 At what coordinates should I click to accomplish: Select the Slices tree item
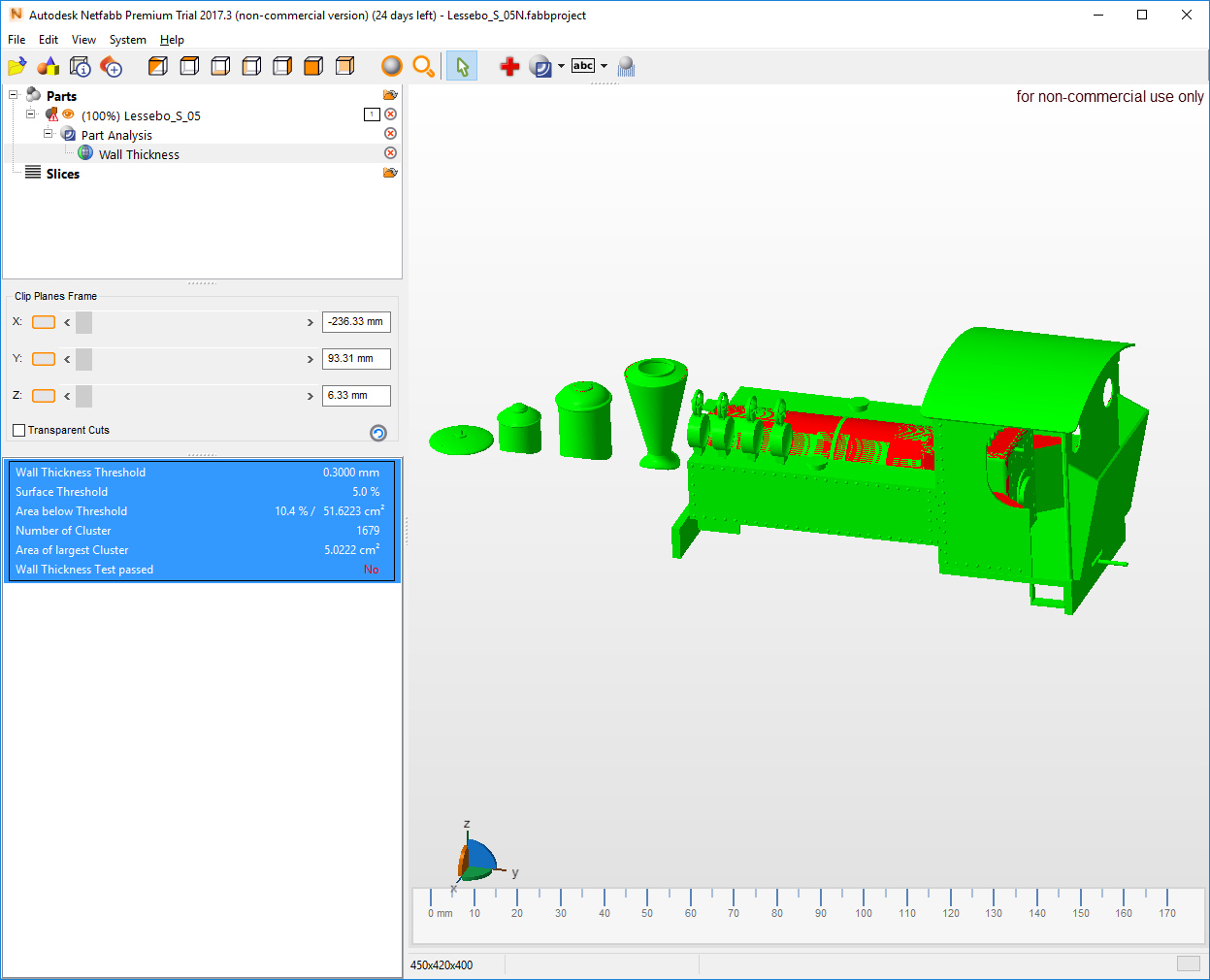coord(63,174)
